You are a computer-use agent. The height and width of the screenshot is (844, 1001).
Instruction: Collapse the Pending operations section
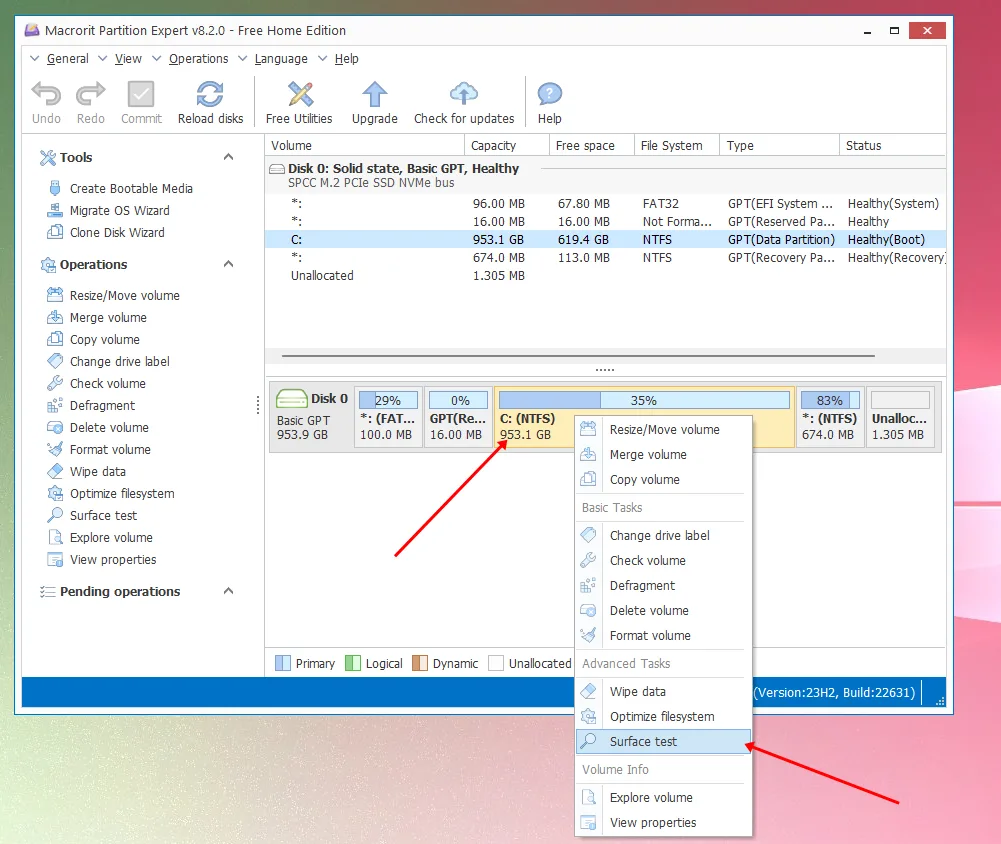(228, 591)
